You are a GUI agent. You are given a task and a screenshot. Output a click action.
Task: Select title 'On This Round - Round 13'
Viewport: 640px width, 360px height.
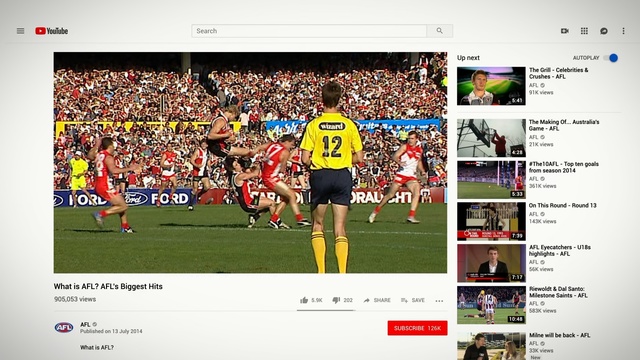tap(562, 205)
